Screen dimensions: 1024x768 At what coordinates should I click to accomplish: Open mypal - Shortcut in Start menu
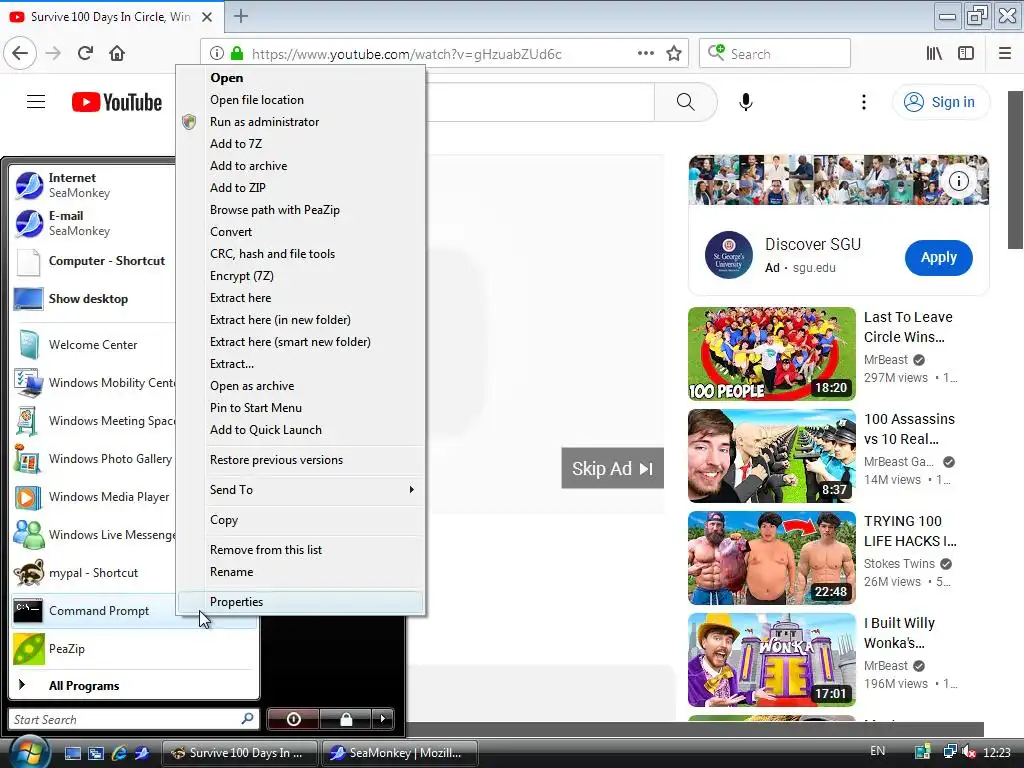tap(93, 573)
